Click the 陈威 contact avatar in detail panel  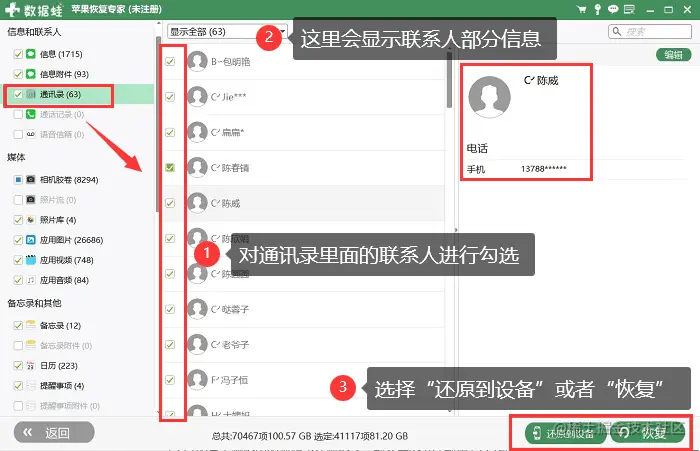pos(489,97)
